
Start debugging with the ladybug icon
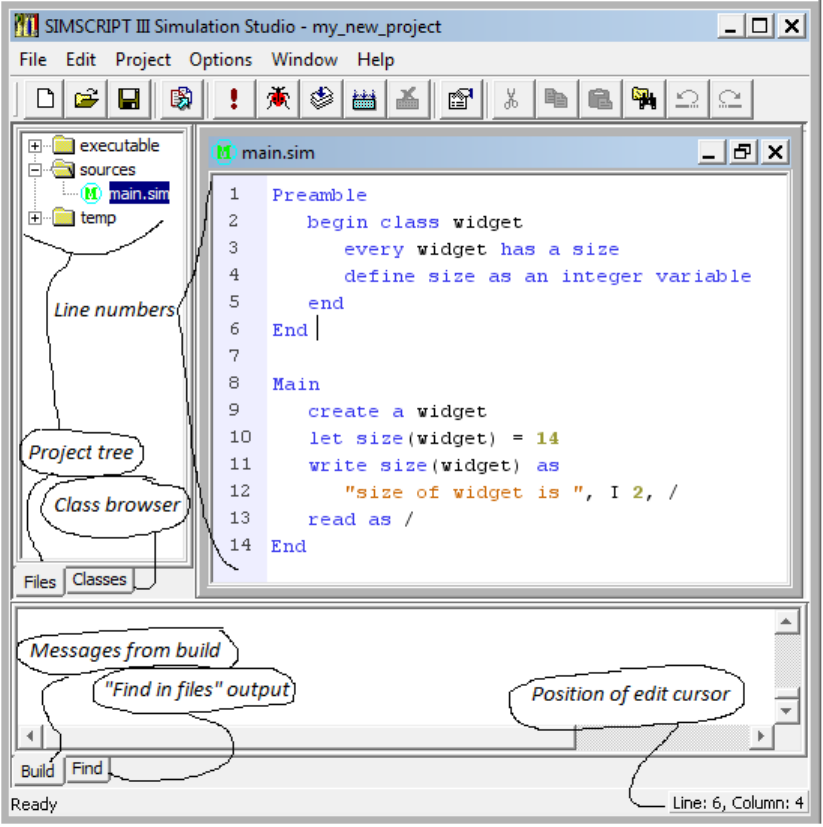[278, 99]
